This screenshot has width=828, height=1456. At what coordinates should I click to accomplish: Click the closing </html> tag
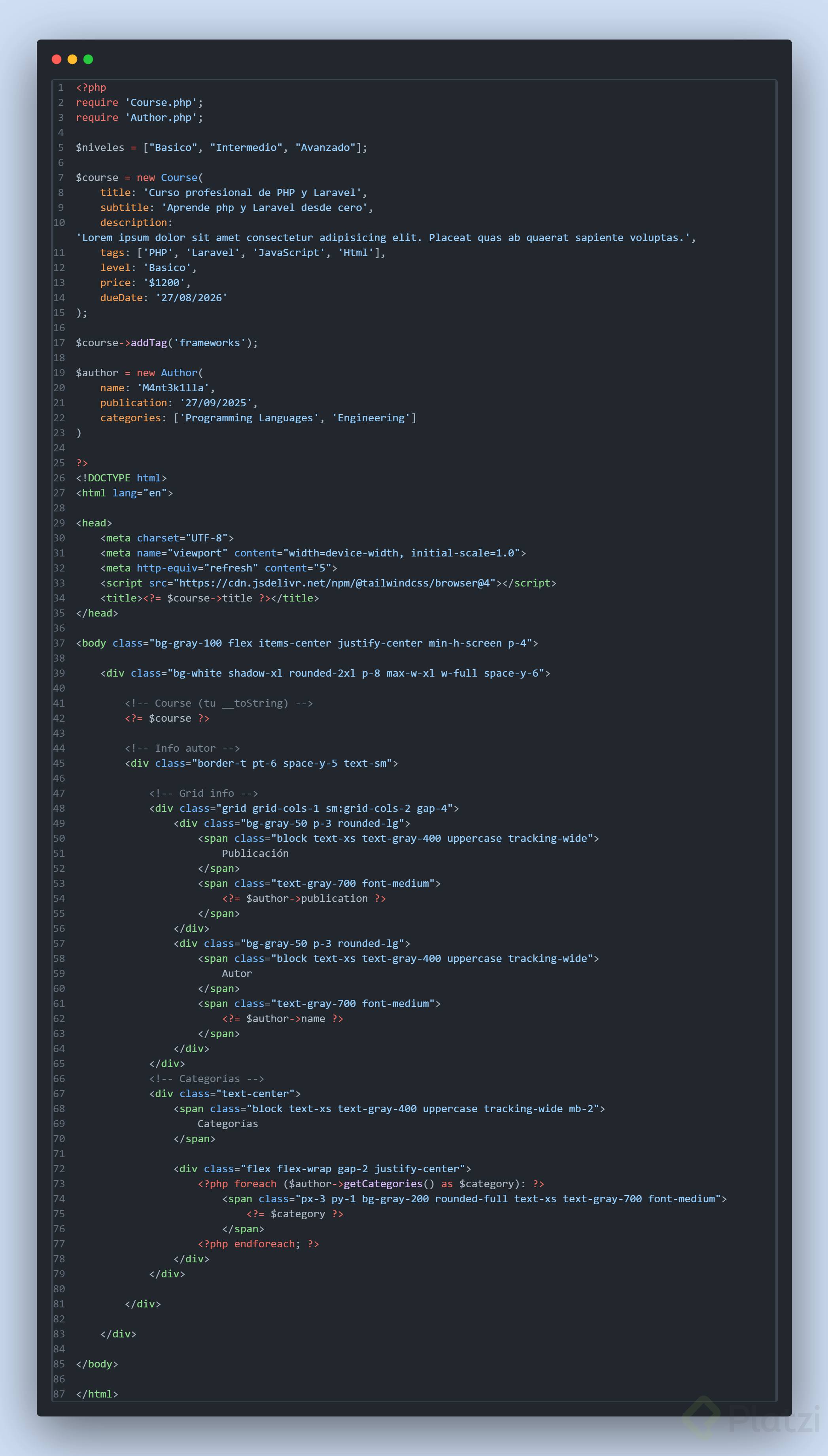point(96,1394)
